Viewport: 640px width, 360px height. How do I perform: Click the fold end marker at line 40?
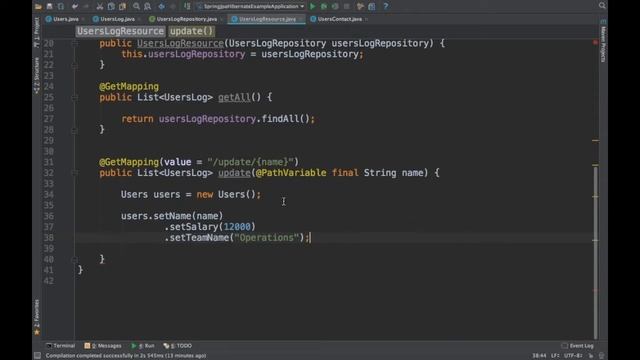(x=75, y=260)
